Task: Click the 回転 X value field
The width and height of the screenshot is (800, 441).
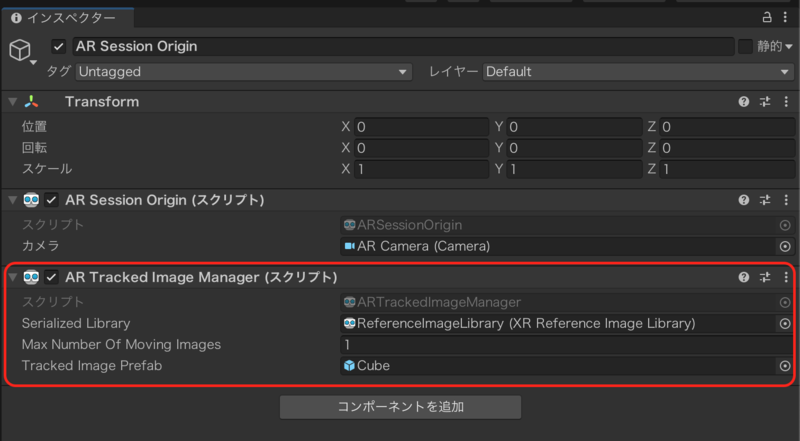Action: [421, 148]
